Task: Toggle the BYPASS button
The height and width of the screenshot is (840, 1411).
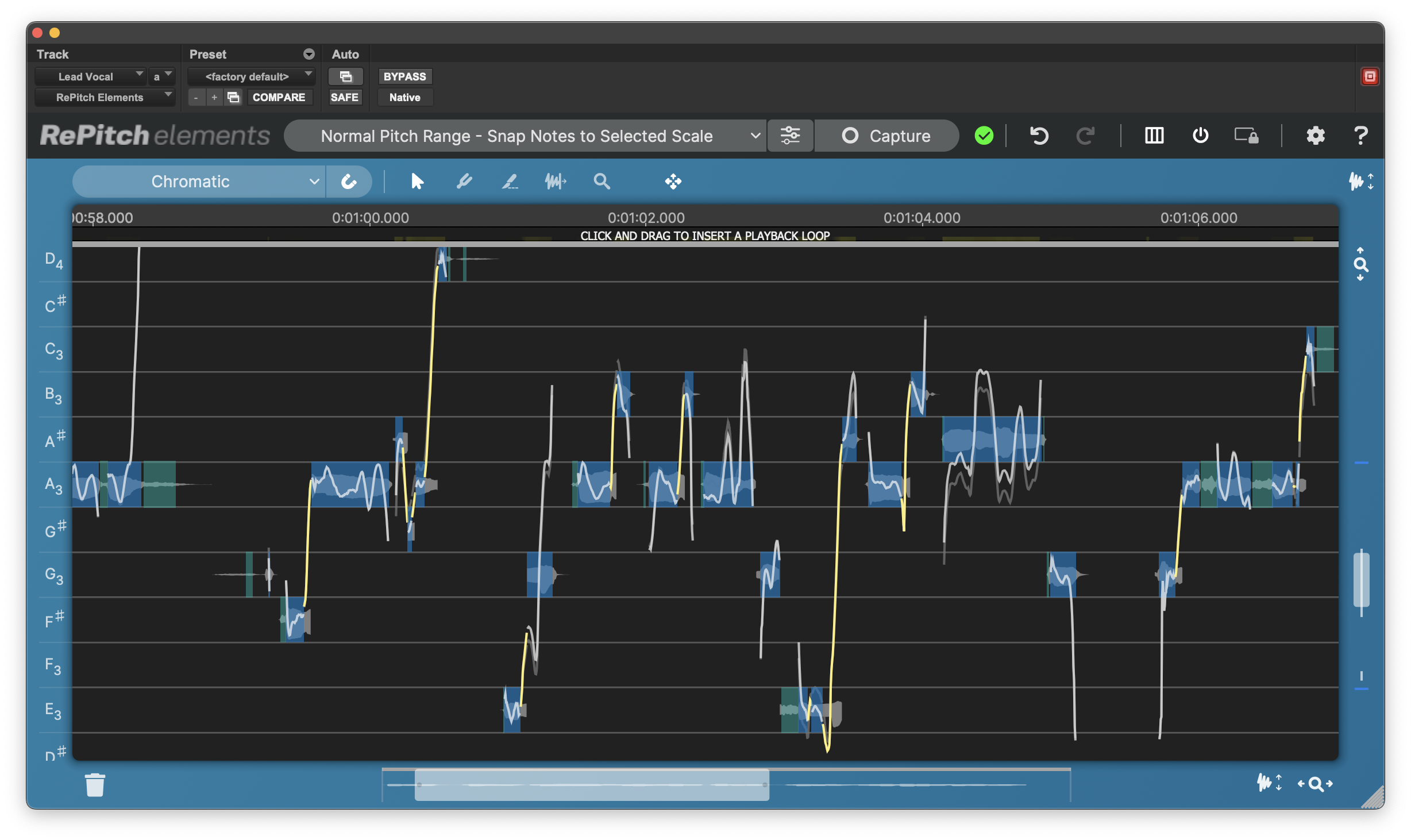Action: point(404,76)
